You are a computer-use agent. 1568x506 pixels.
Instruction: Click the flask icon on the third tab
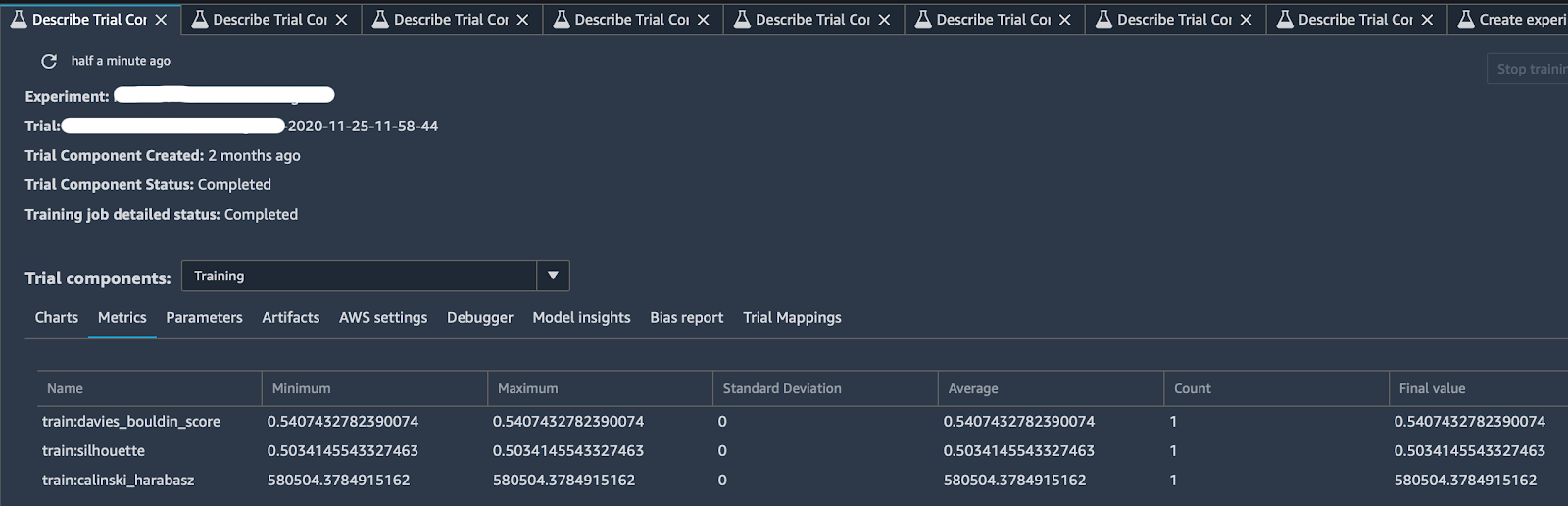[x=380, y=20]
